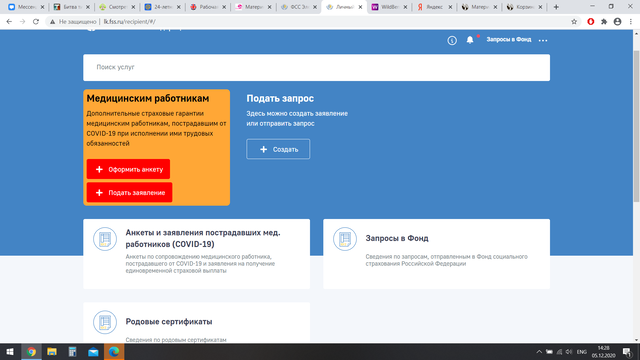Image resolution: width=640 pixels, height=360 pixels.
Task: Click the Chrome taskbar icon
Action: (31, 352)
